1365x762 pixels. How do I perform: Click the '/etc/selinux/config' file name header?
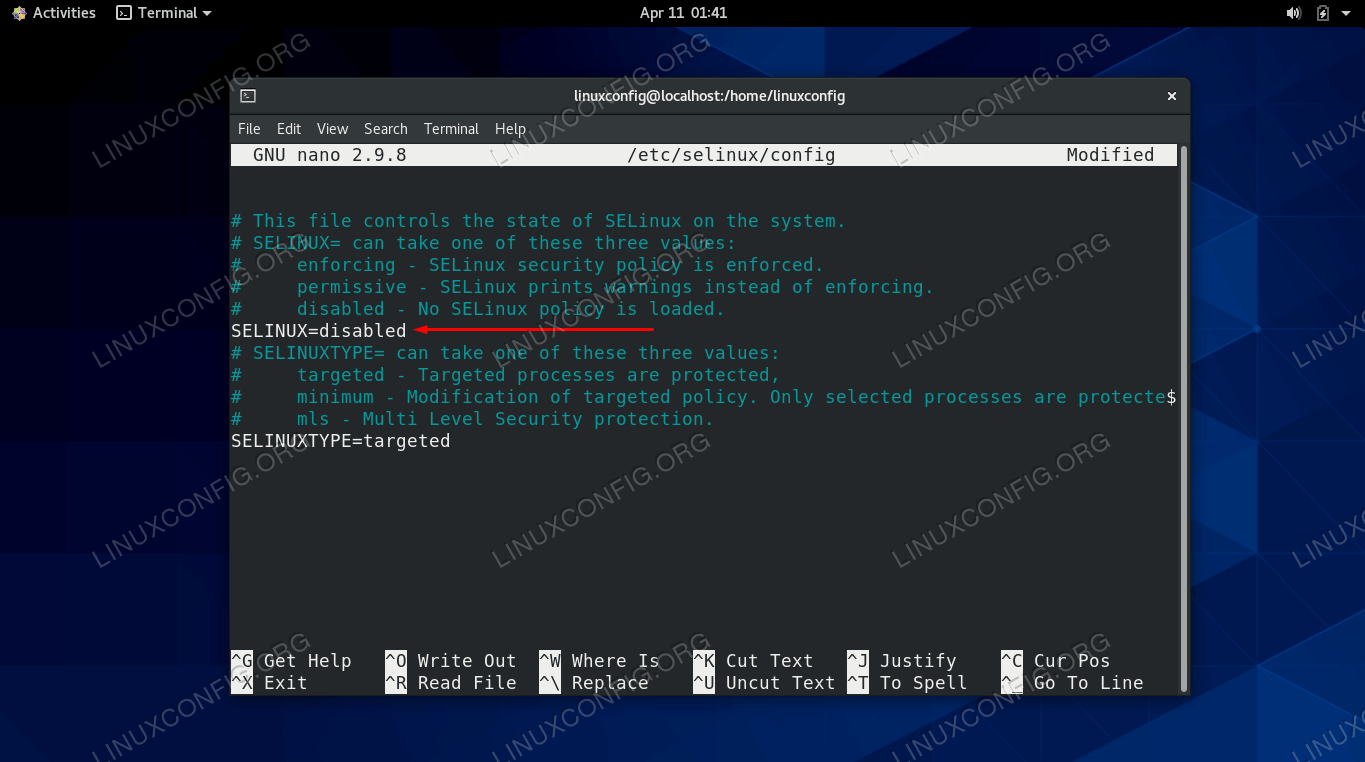pyautogui.click(x=731, y=155)
